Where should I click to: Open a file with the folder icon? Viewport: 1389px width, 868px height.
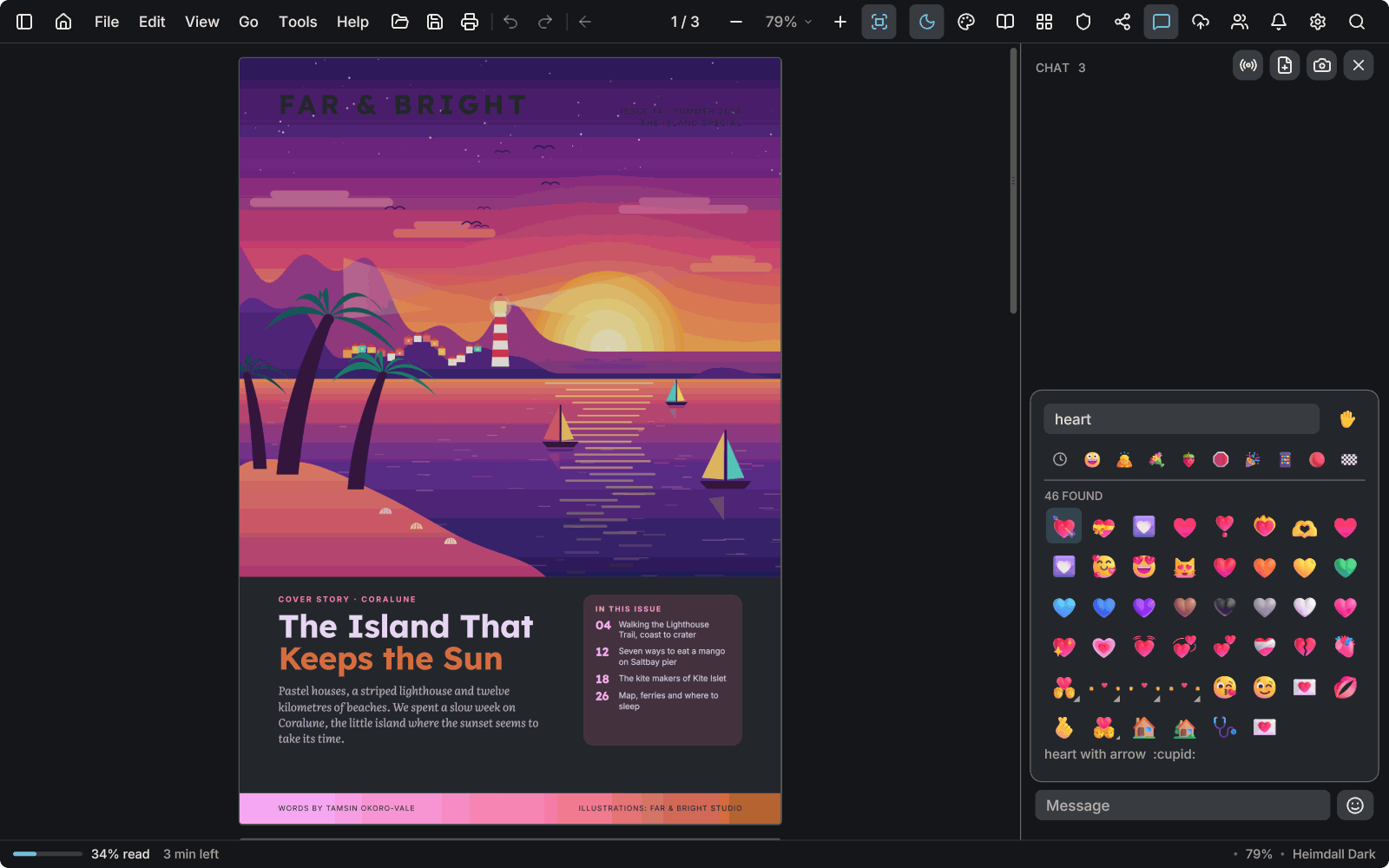point(400,22)
